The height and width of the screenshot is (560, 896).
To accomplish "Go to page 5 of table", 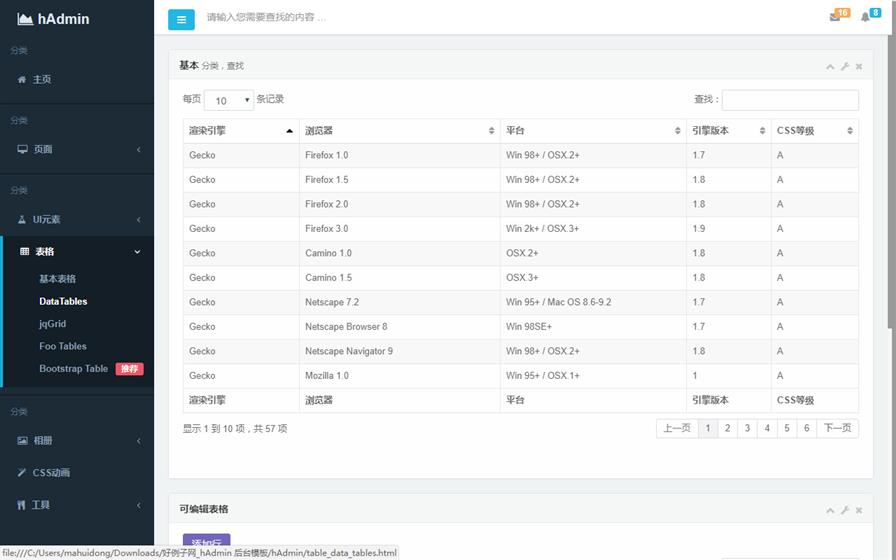I will 787,428.
